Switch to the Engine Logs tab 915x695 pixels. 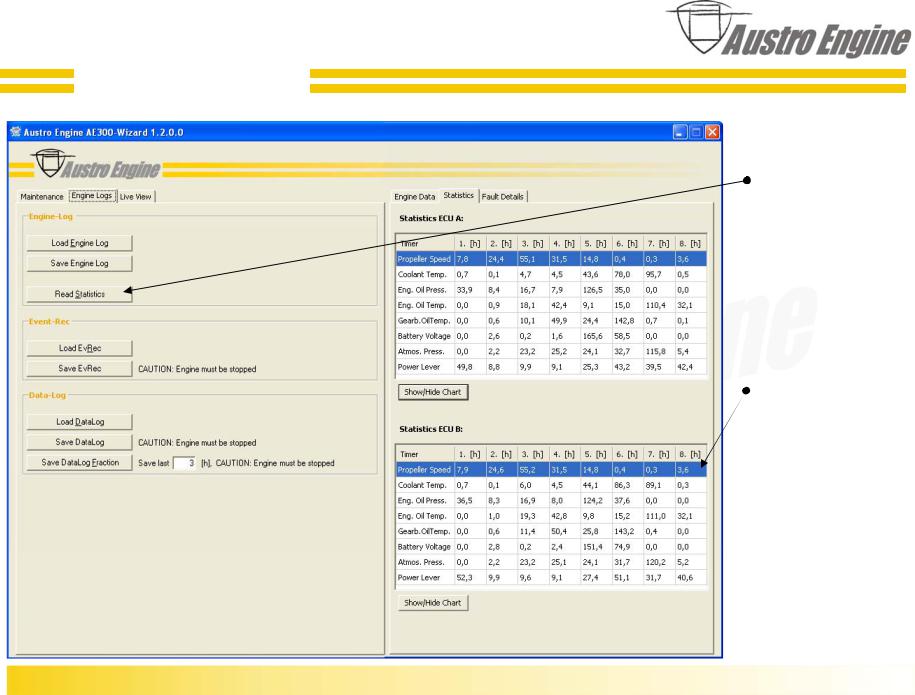pyautogui.click(x=92, y=196)
